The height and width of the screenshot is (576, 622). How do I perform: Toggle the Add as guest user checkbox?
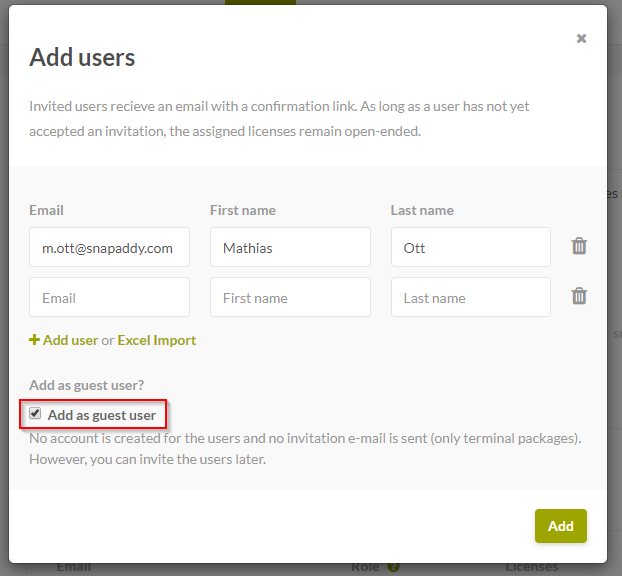pos(36,414)
